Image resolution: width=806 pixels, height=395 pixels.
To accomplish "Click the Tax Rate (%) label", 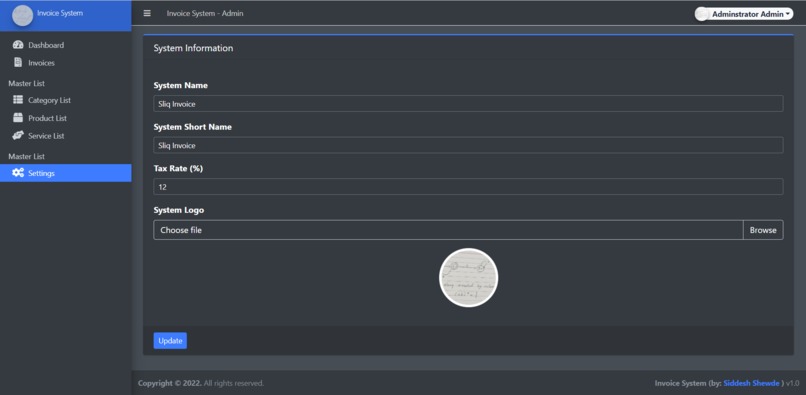I will pos(178,168).
